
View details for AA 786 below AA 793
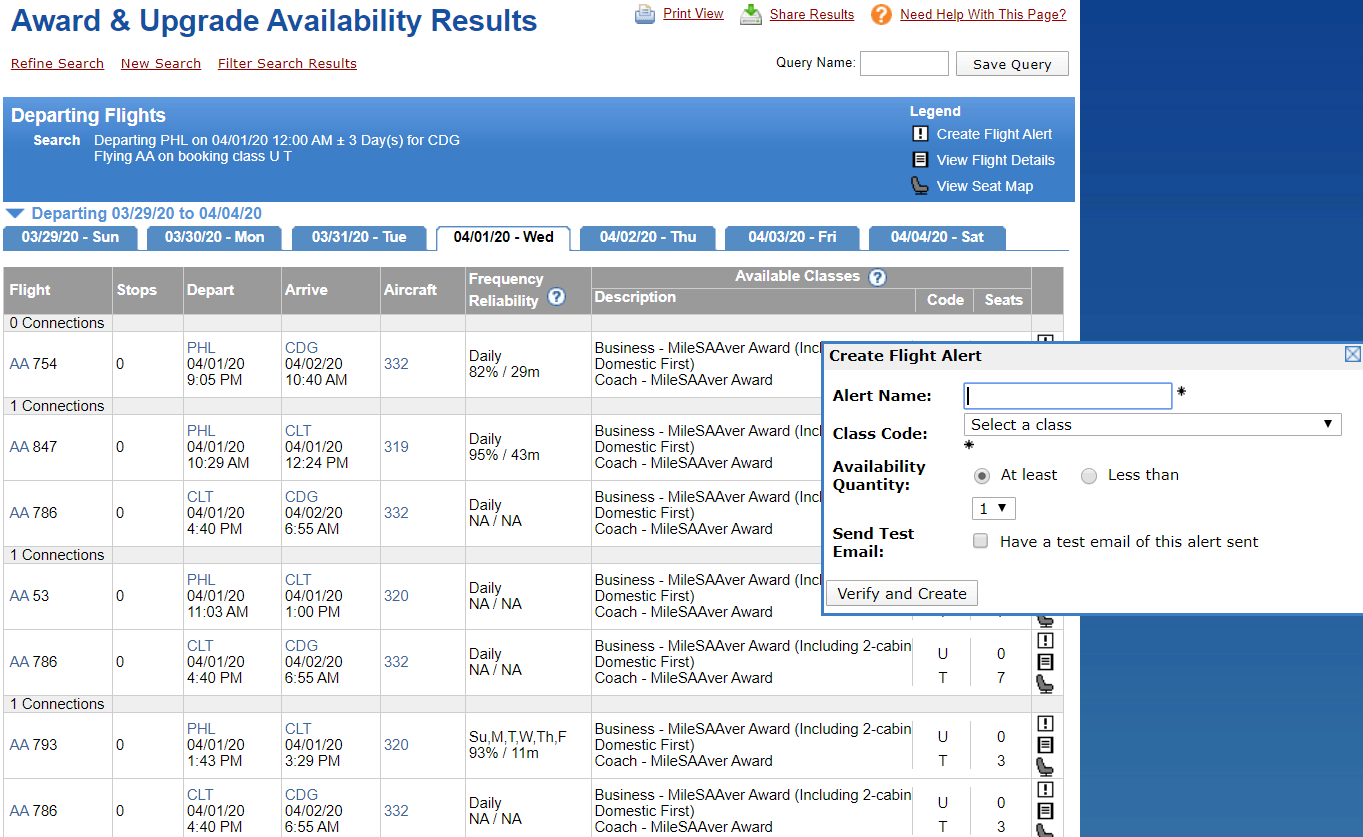point(1045,811)
